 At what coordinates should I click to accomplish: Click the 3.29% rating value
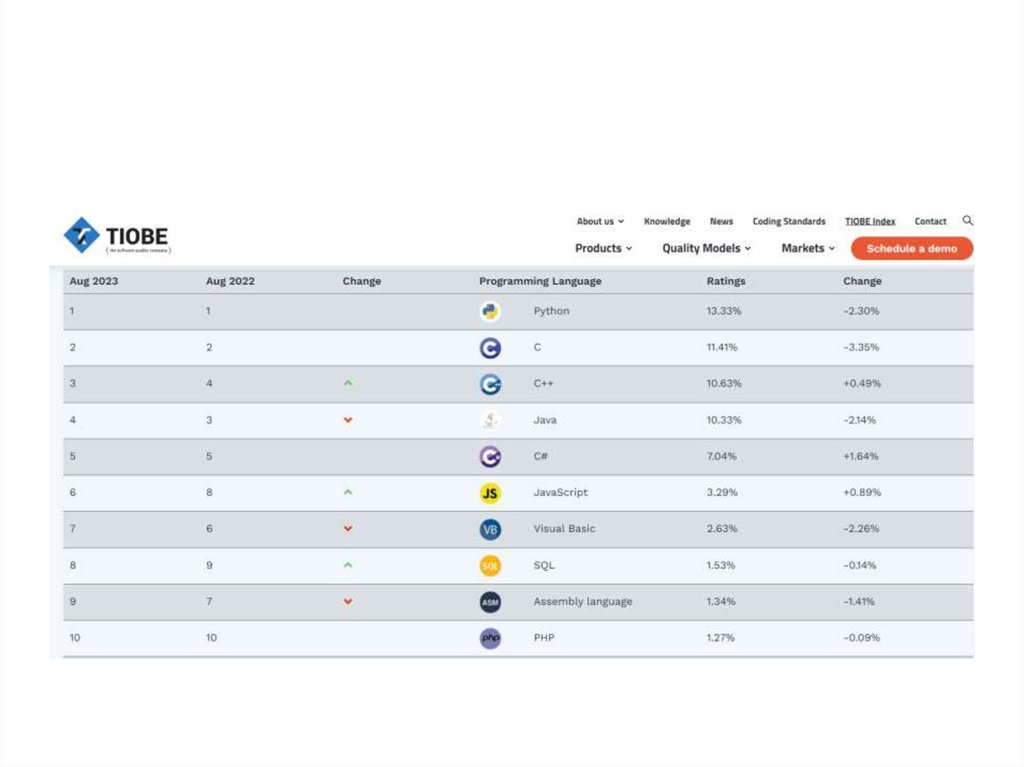pyautogui.click(x=722, y=493)
